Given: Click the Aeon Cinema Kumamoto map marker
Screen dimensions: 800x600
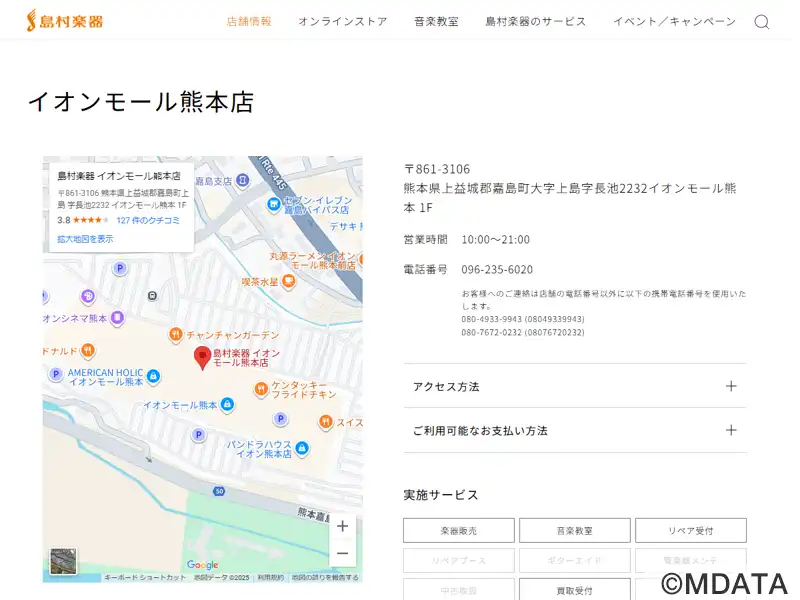Looking at the screenshot, I should 117,318.
